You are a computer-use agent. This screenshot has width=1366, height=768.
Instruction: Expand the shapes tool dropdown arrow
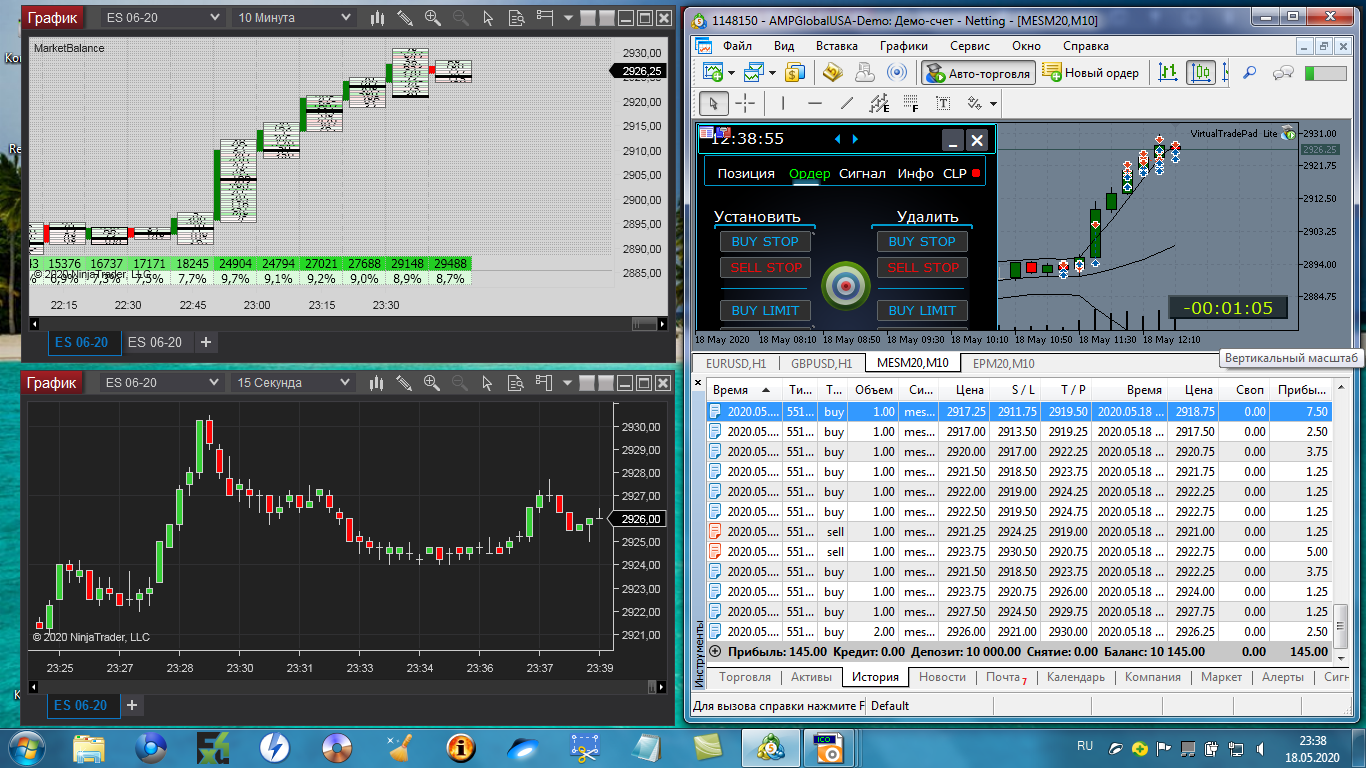click(993, 103)
